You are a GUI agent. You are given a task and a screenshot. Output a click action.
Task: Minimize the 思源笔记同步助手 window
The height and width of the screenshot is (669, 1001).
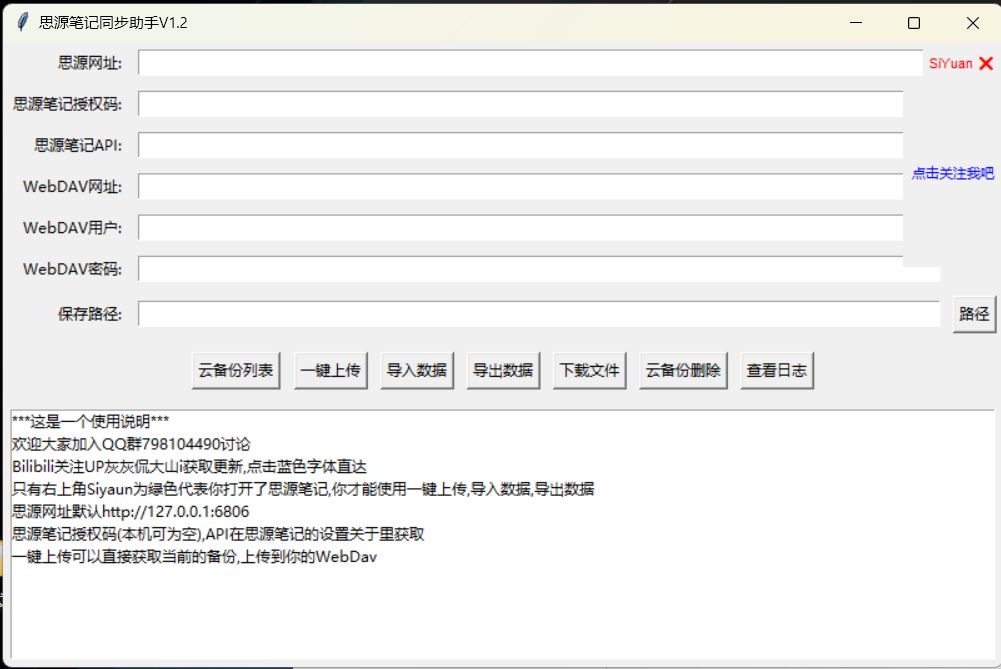pyautogui.click(x=856, y=22)
